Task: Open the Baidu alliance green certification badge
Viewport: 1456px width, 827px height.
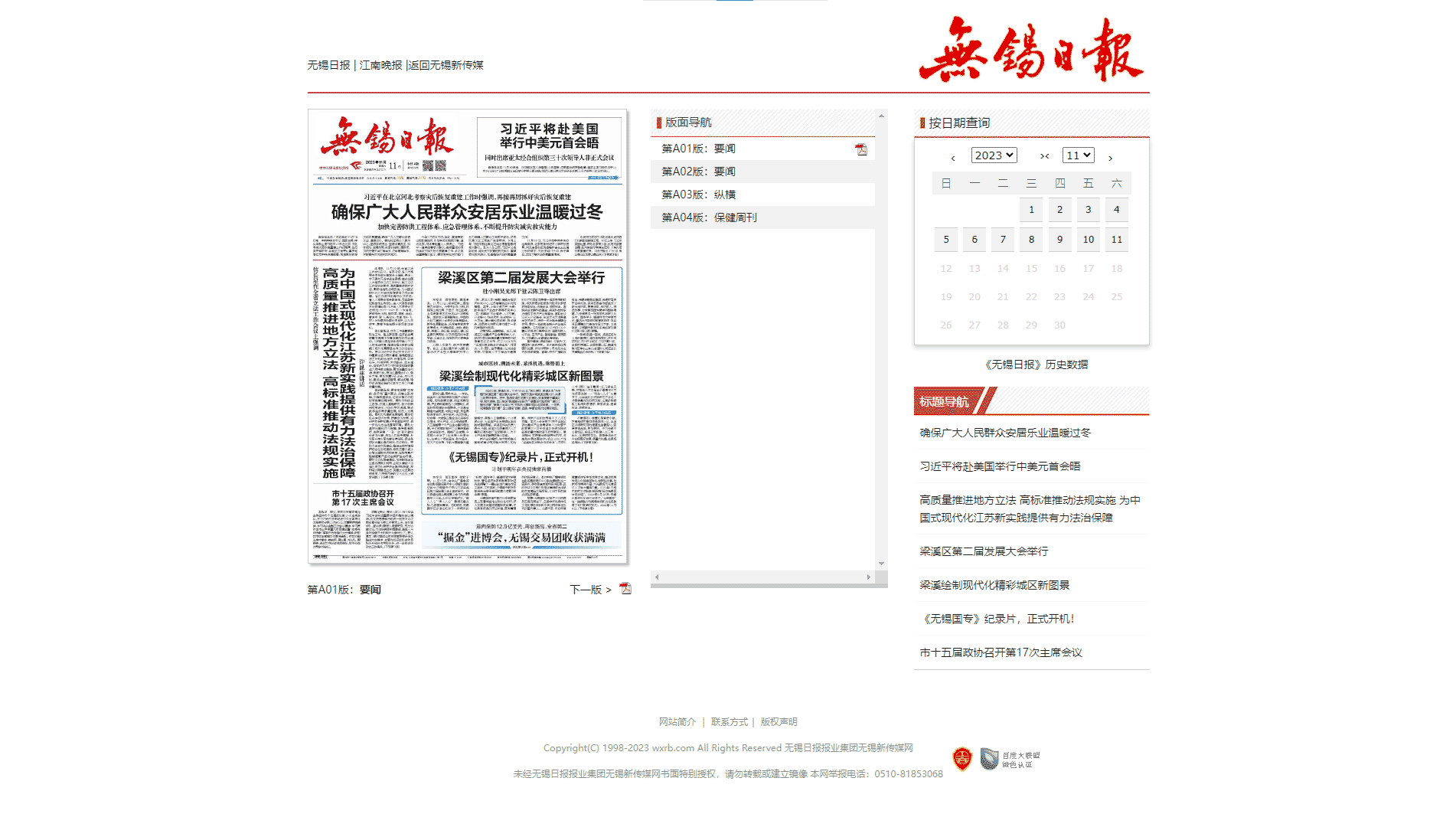Action: pos(1010,759)
